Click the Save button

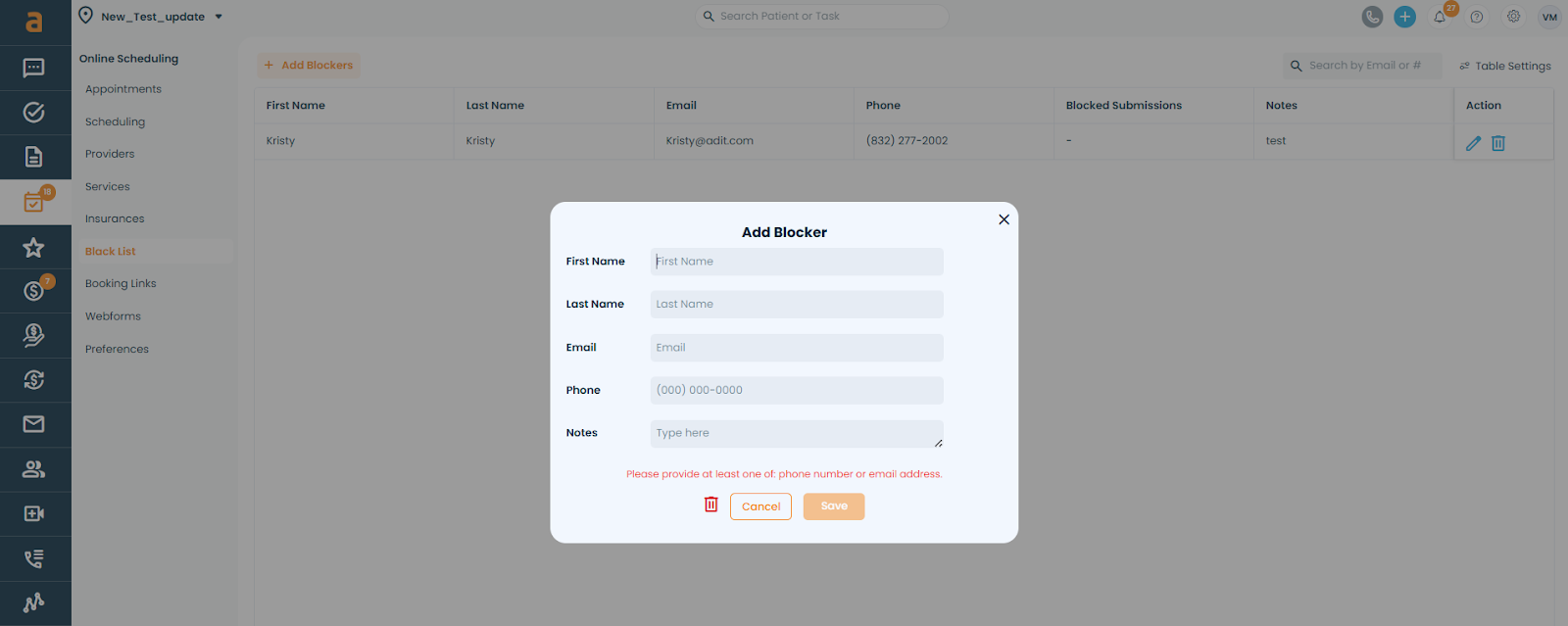pos(834,506)
